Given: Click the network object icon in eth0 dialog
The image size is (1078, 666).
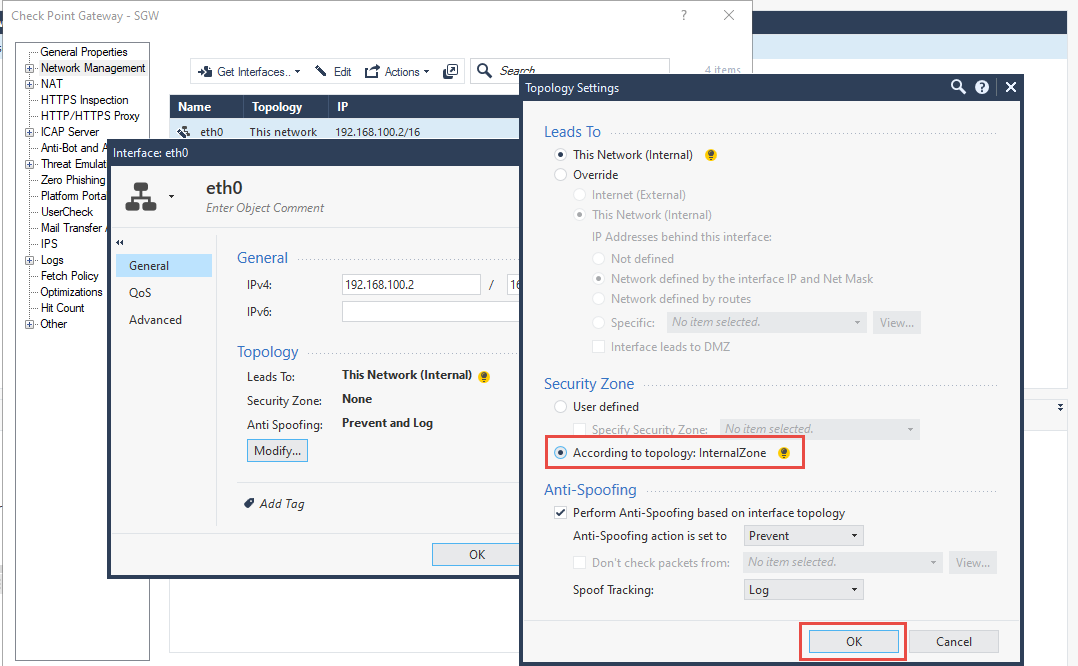Looking at the screenshot, I should coord(141,197).
